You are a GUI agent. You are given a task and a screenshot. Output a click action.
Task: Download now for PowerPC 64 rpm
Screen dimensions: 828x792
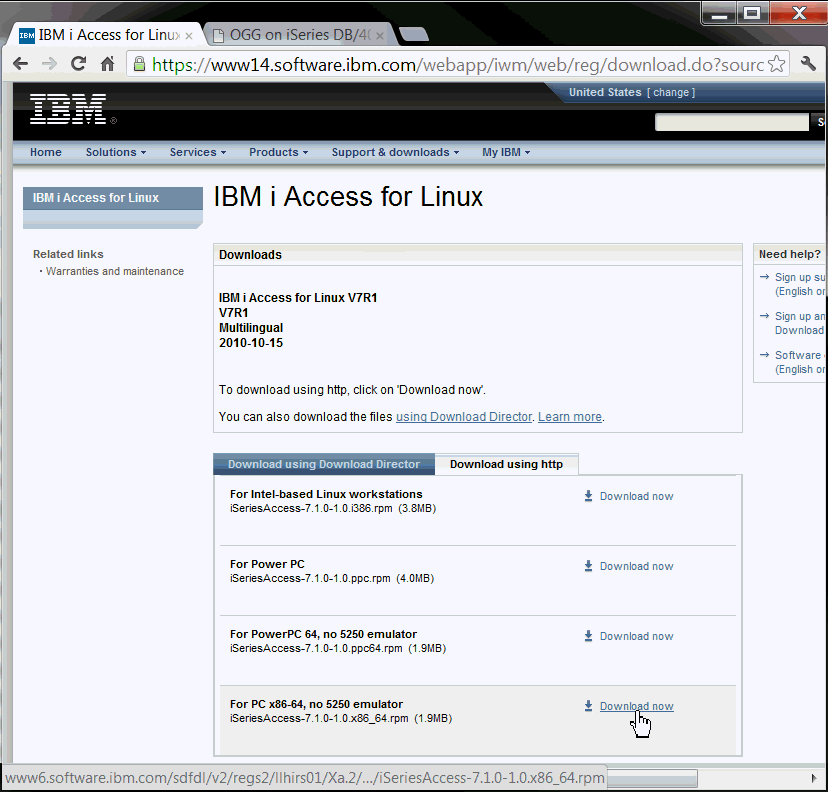pos(636,636)
